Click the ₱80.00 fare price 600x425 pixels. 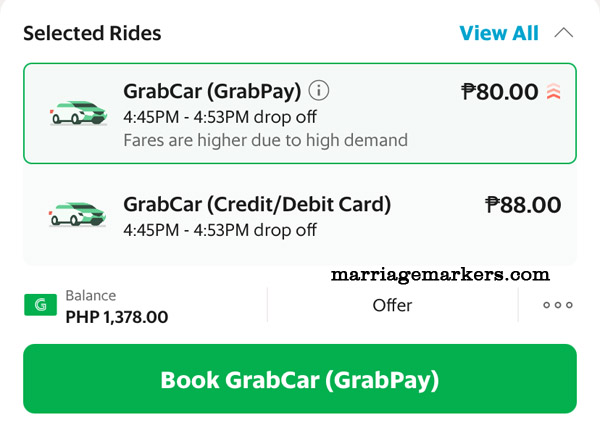tap(499, 92)
